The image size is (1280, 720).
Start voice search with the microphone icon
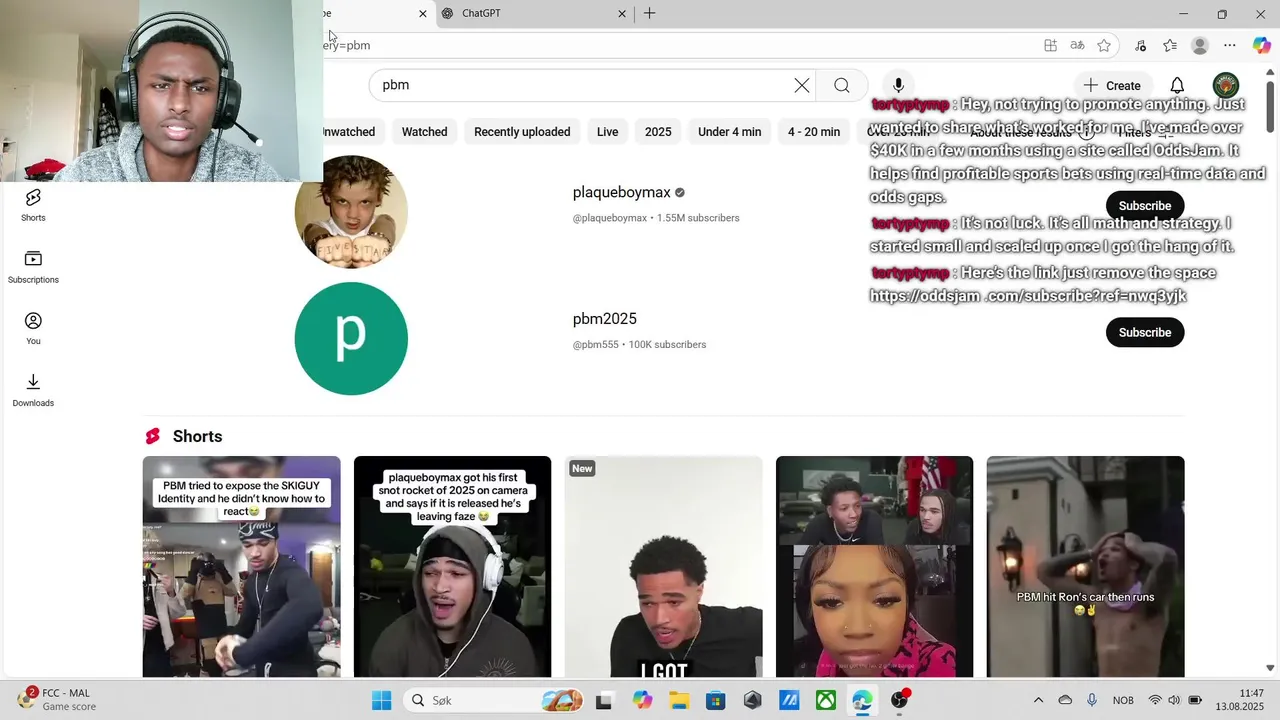(898, 85)
